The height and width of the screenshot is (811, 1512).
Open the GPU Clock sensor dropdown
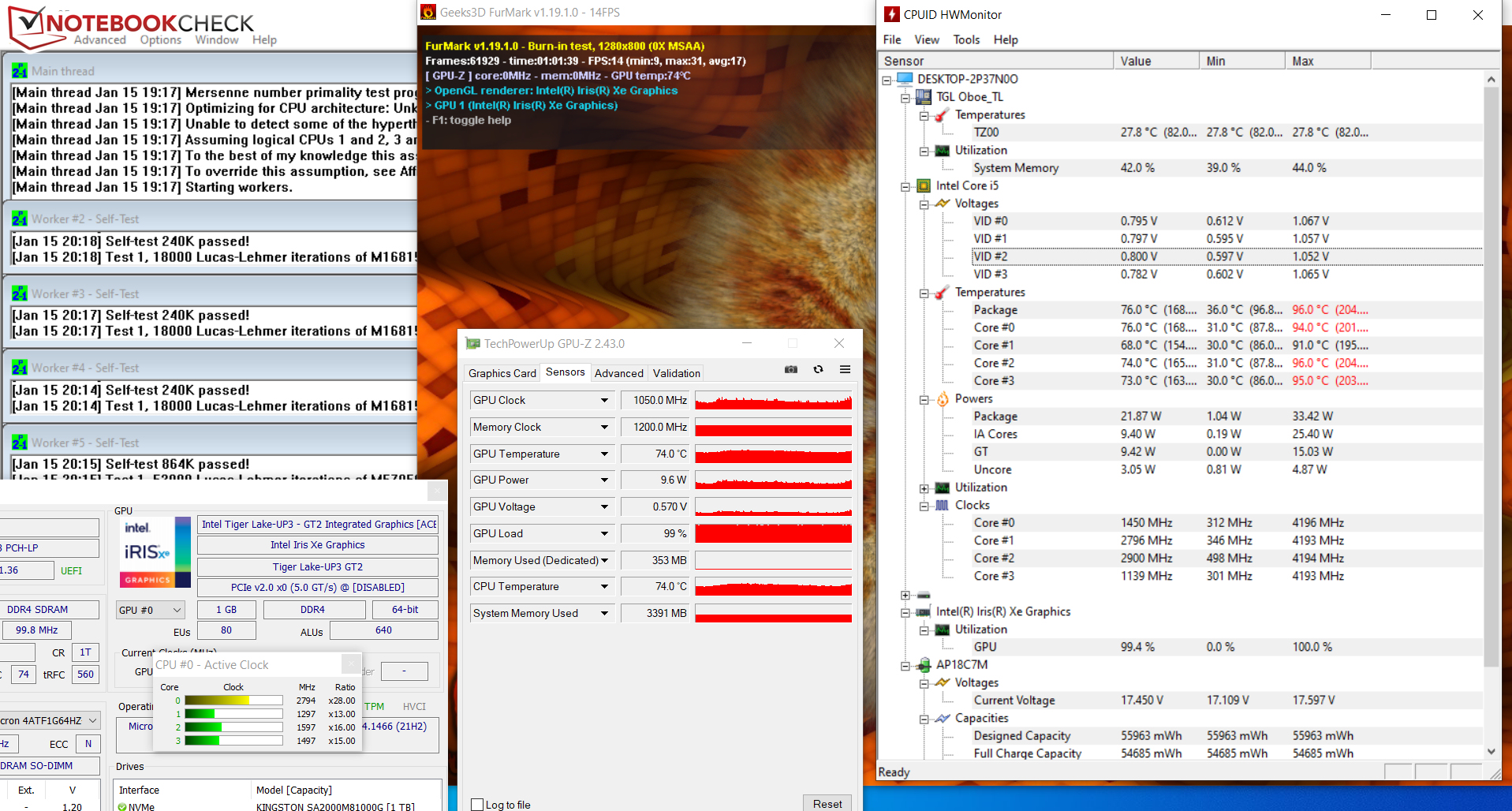click(605, 401)
